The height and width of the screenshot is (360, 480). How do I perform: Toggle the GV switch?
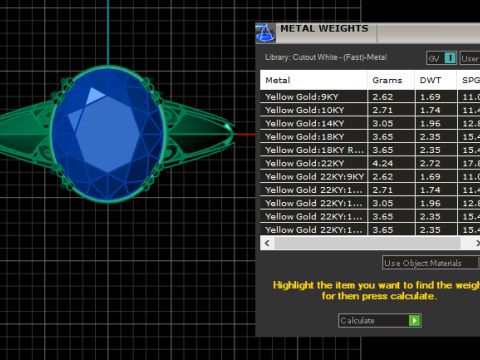pyautogui.click(x=441, y=58)
